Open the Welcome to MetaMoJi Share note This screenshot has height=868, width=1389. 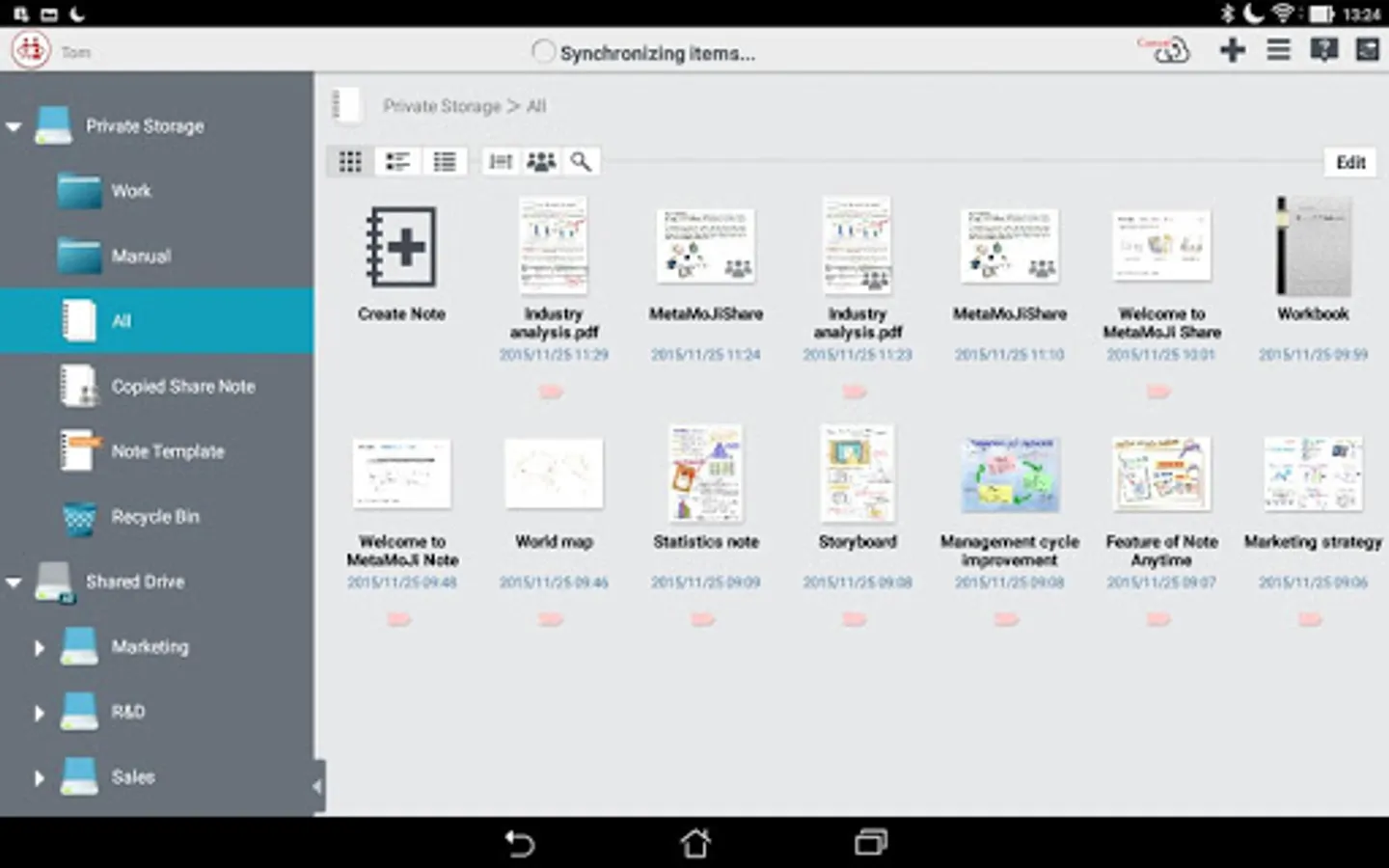click(1161, 246)
